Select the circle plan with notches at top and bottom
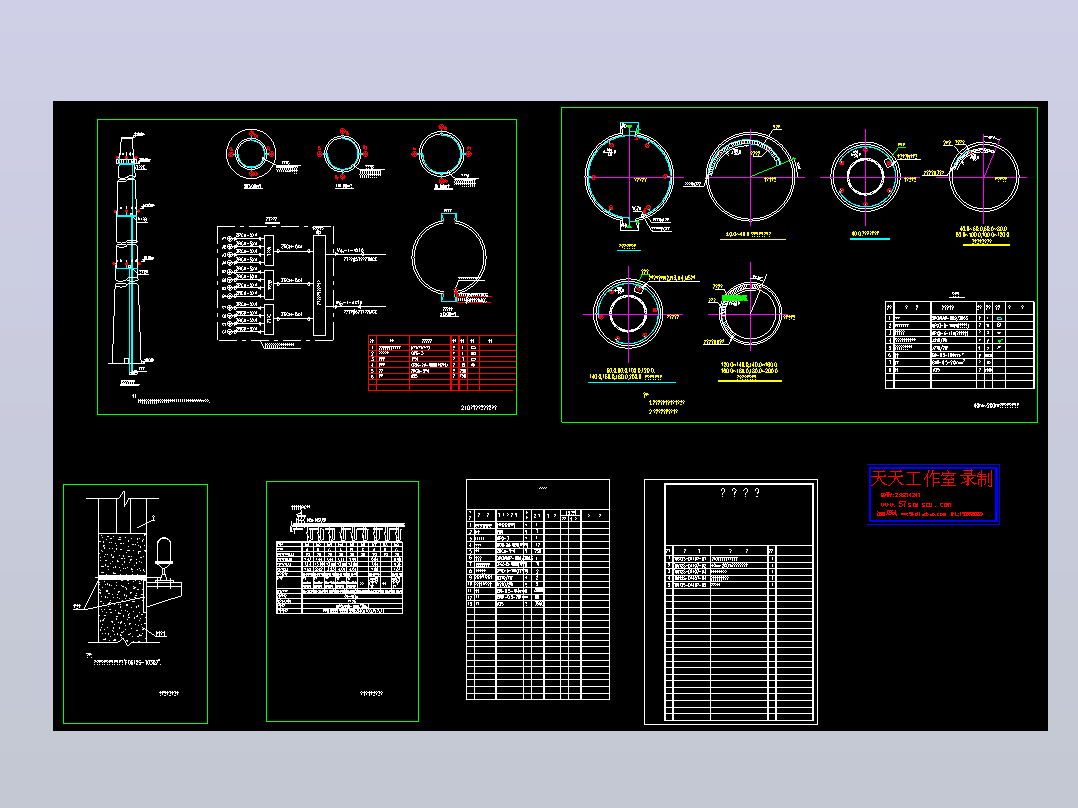The image size is (1078, 808). (629, 177)
